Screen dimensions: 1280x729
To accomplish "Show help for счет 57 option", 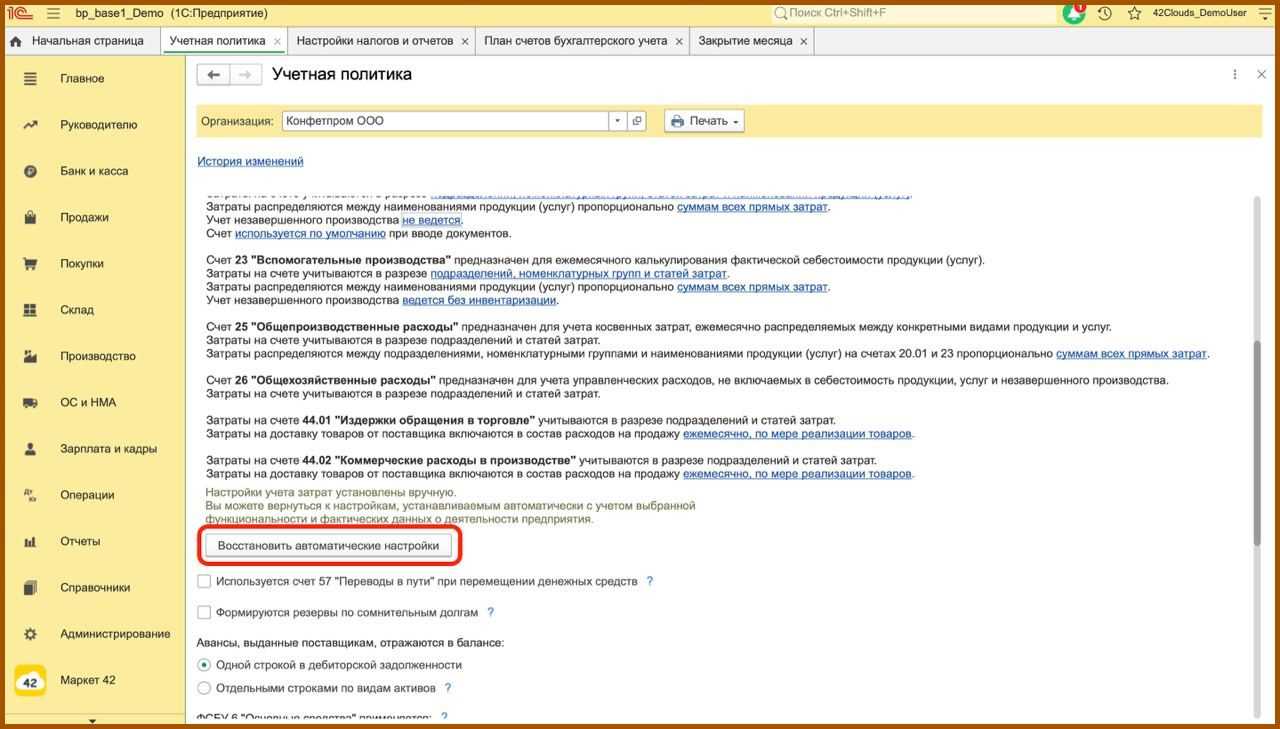I will click(x=650, y=581).
